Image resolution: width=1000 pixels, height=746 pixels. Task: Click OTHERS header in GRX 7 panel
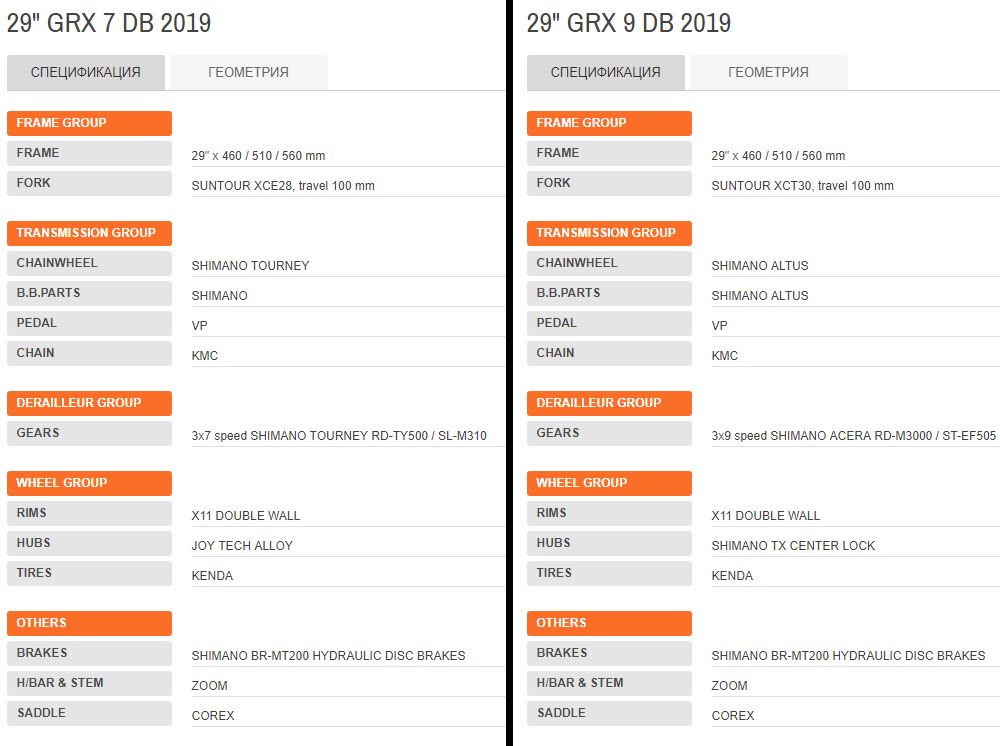[89, 623]
